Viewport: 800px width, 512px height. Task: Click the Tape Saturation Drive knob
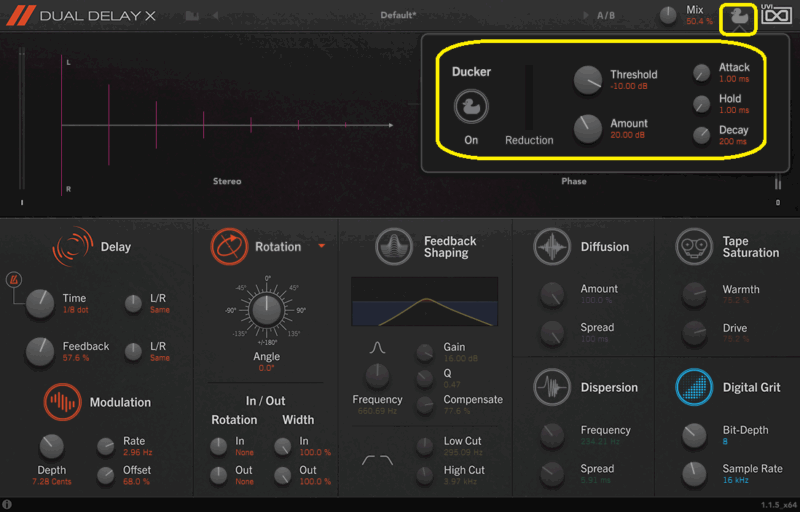[x=694, y=333]
